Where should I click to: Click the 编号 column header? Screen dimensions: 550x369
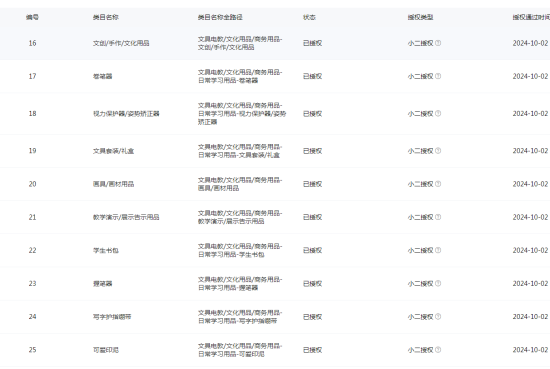pos(32,17)
